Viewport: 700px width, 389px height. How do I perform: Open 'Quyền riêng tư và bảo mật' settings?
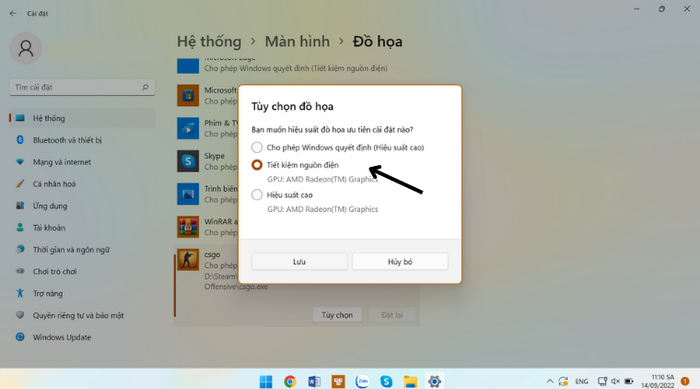click(x=82, y=315)
